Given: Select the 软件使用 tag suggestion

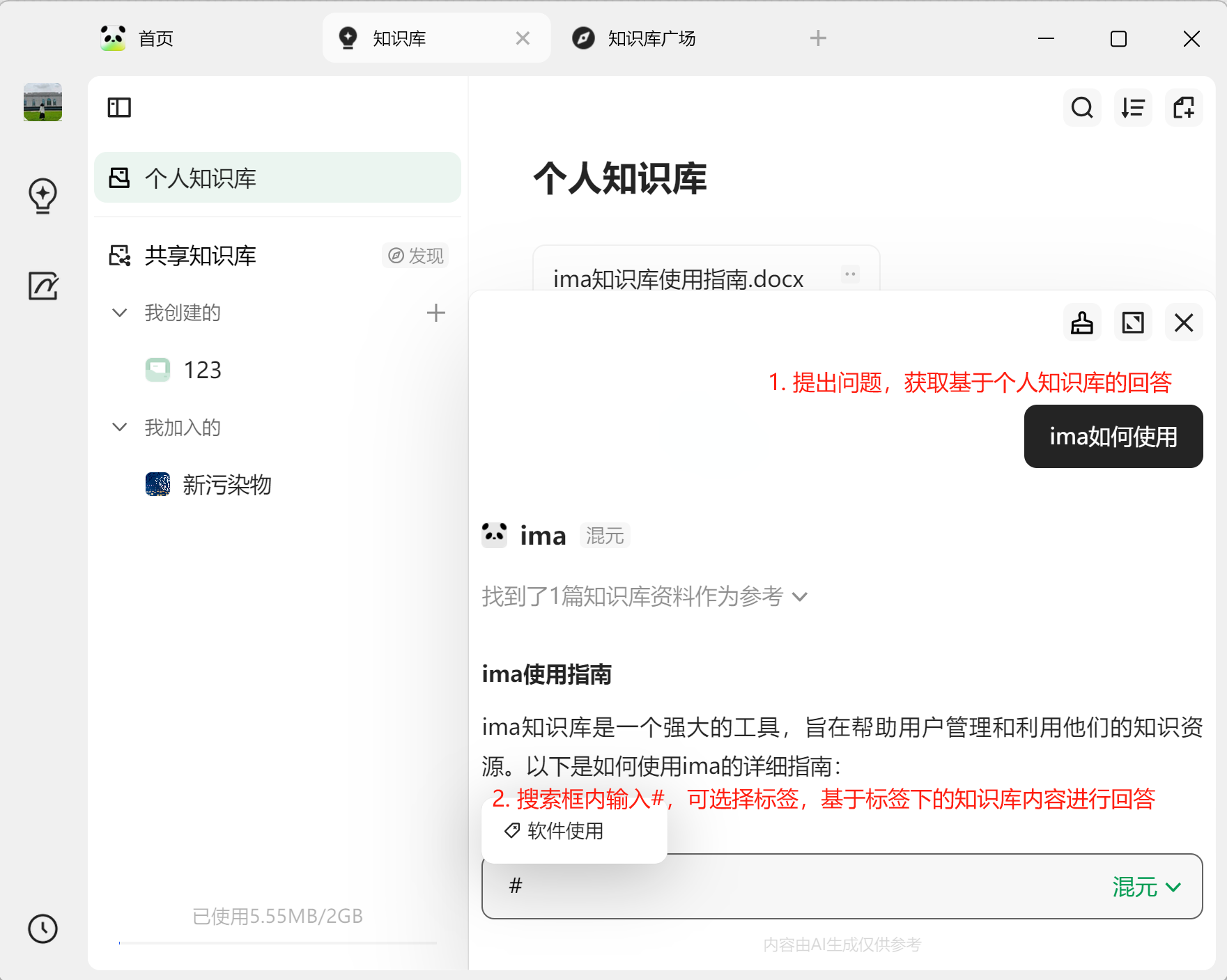Looking at the screenshot, I should pyautogui.click(x=564, y=831).
